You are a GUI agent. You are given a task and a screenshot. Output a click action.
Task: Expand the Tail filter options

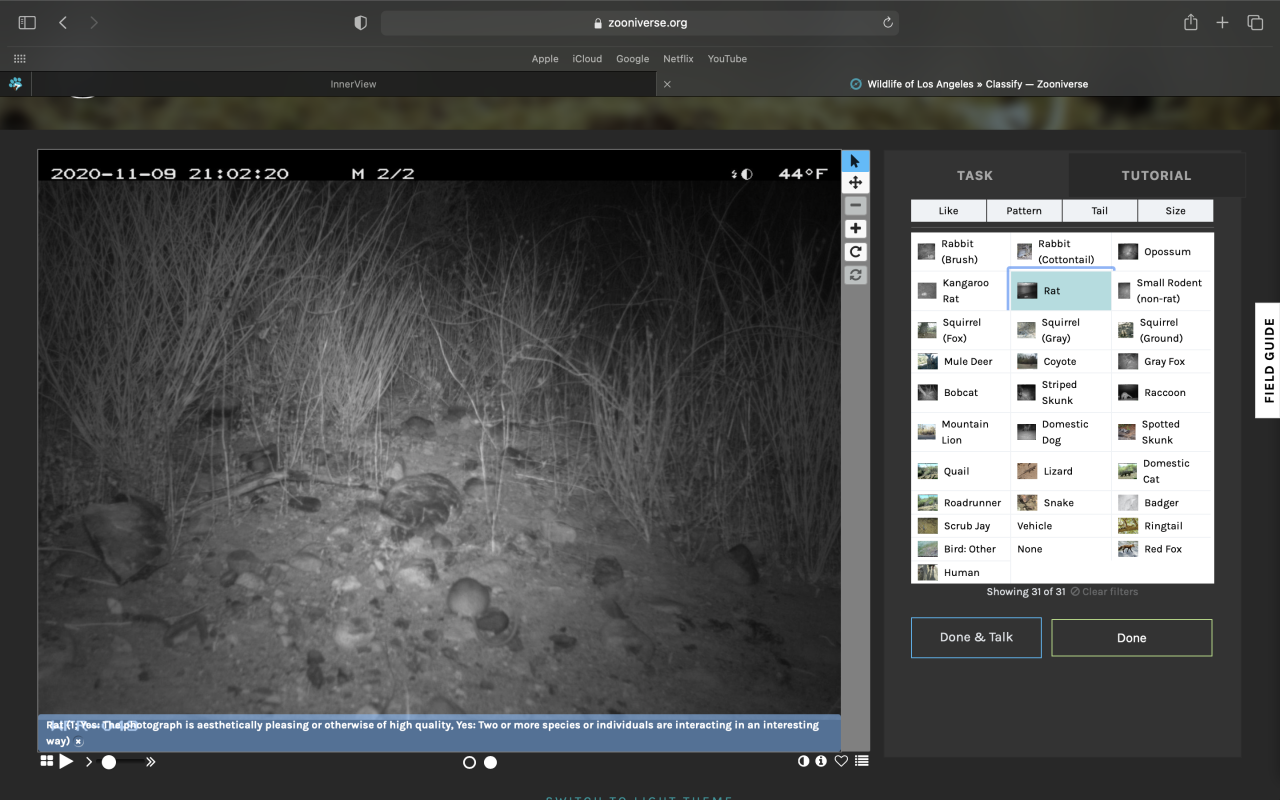1099,210
